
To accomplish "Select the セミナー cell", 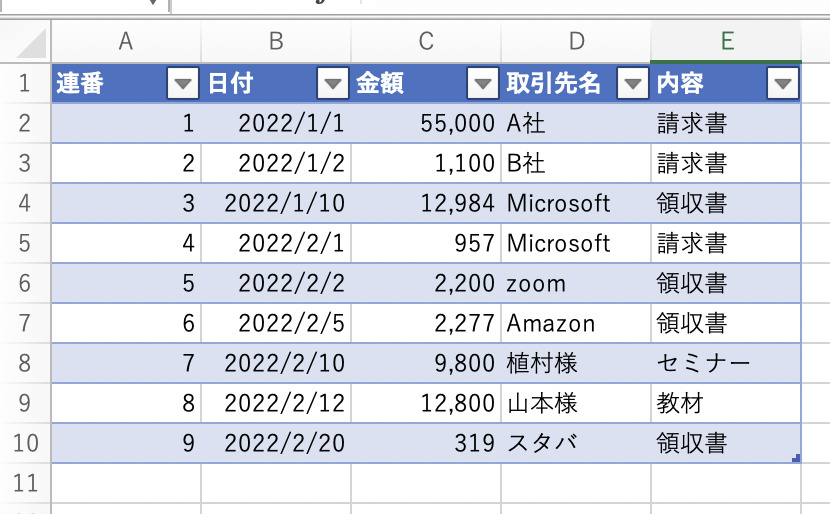I will click(725, 364).
